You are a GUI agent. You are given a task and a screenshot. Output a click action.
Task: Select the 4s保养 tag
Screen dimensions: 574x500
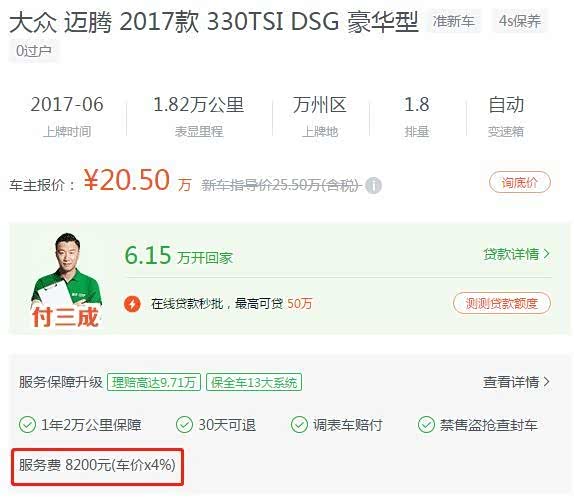click(x=520, y=21)
